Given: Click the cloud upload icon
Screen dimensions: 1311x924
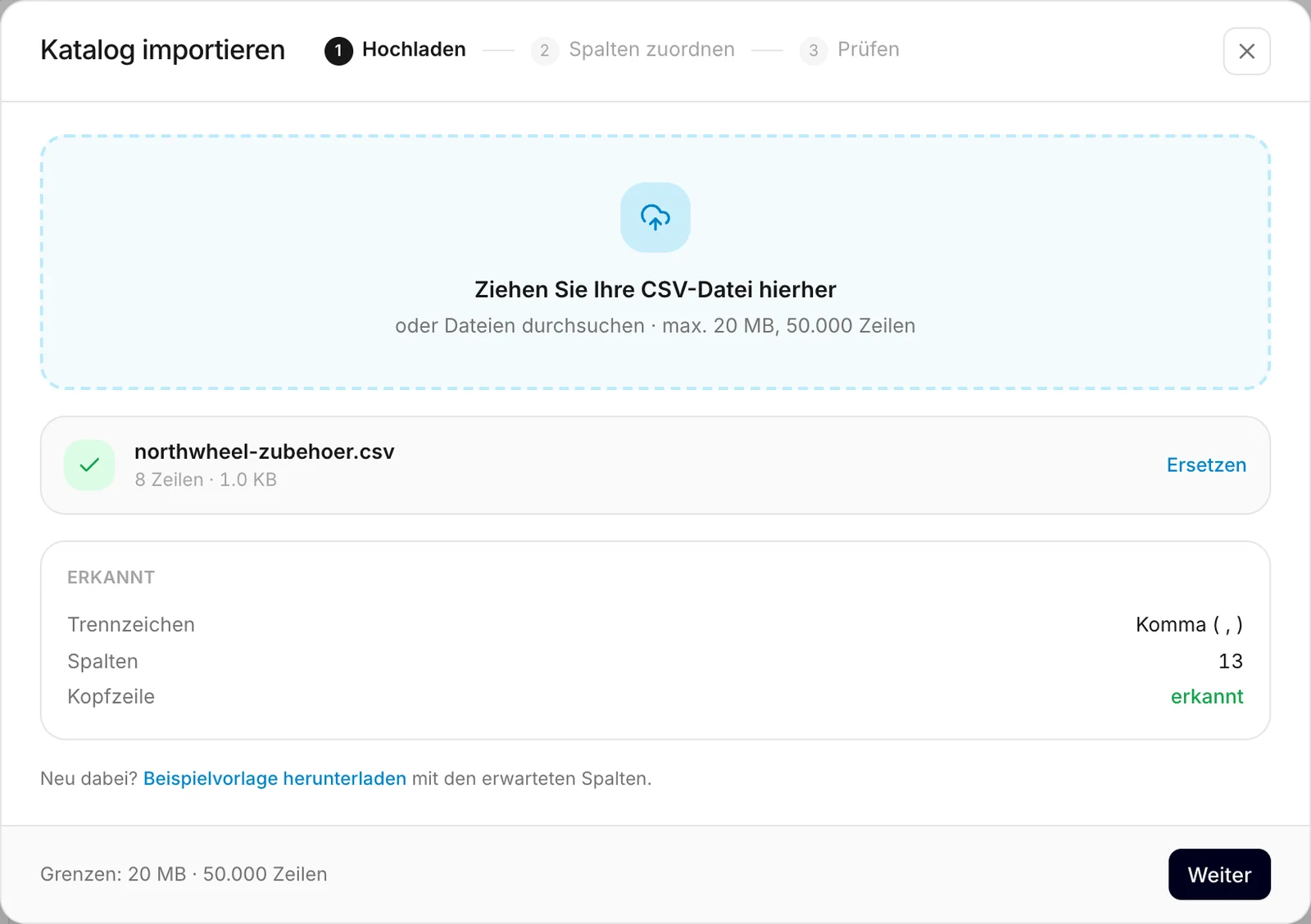Looking at the screenshot, I should [x=655, y=218].
